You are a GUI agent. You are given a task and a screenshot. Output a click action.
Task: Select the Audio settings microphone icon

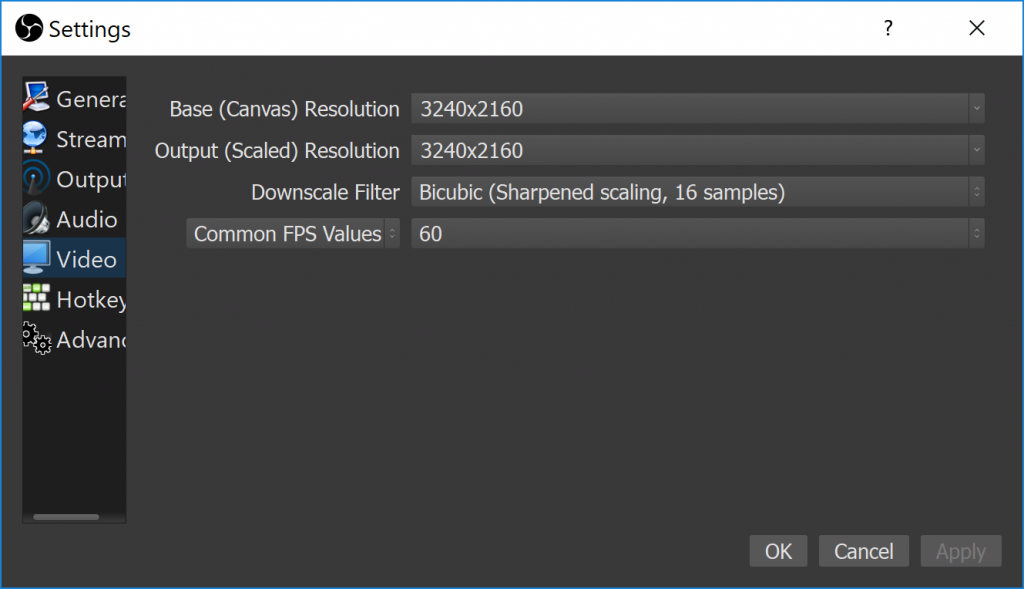[x=36, y=218]
